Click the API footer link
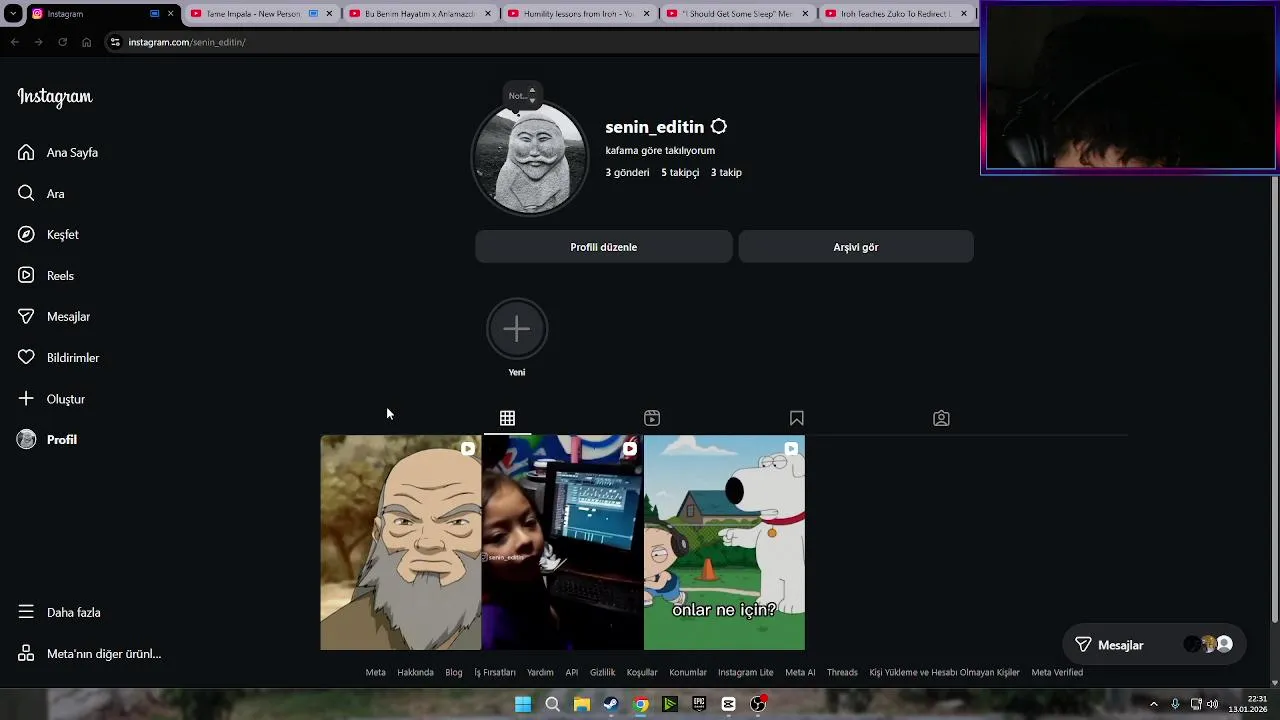This screenshot has height=720, width=1280. [572, 672]
